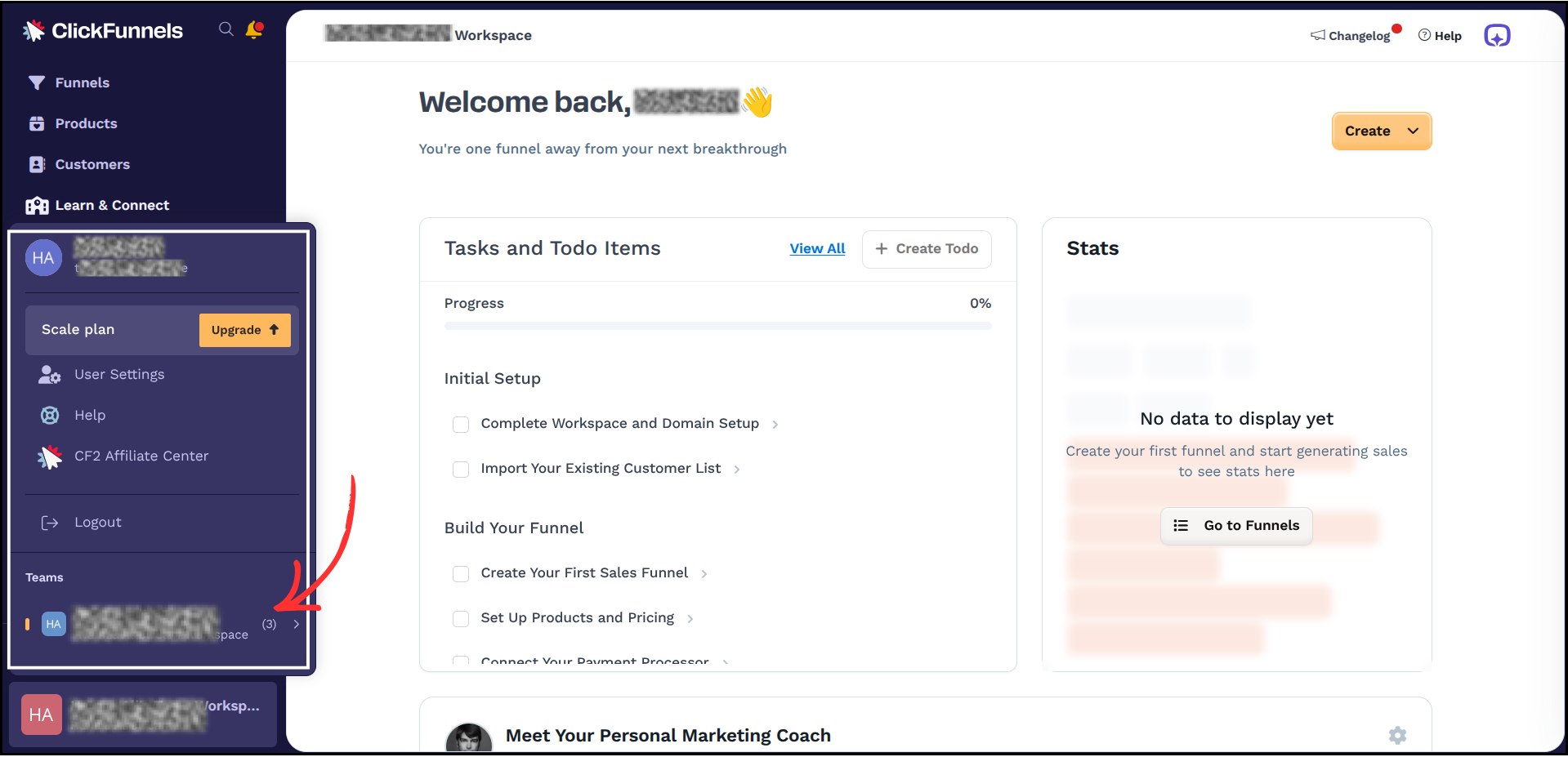This screenshot has height=757, width=1568.
Task: Check the Create Your First Sales Funnel box
Action: click(x=461, y=573)
